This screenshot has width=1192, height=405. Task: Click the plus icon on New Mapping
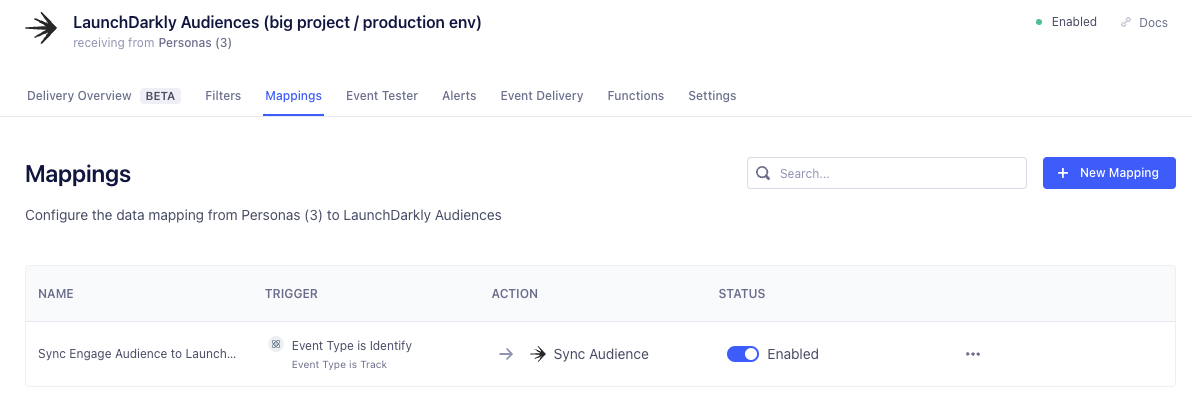coord(1063,173)
